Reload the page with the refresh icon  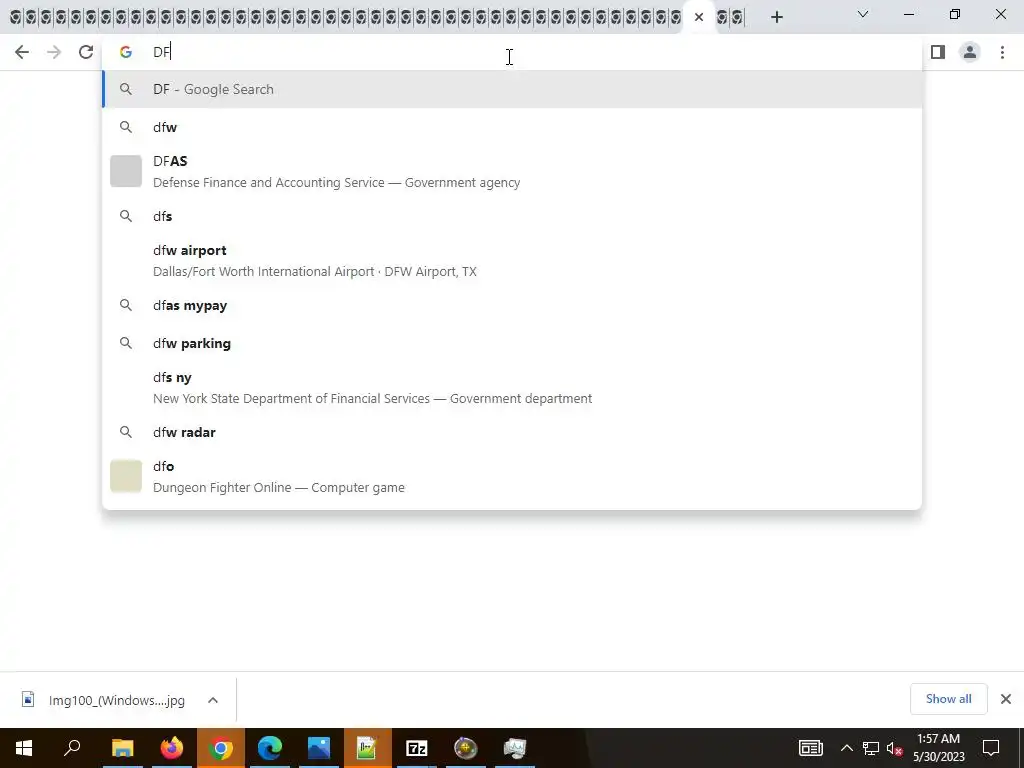[x=86, y=52]
